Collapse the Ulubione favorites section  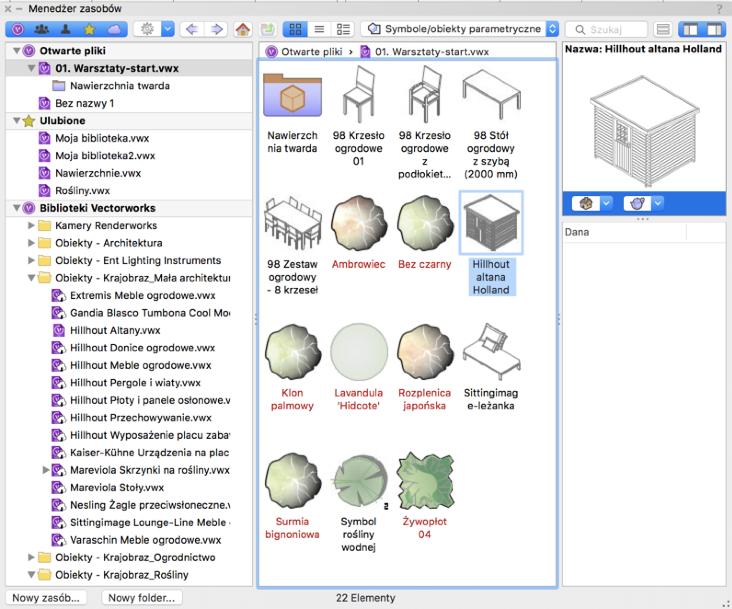click(17, 120)
